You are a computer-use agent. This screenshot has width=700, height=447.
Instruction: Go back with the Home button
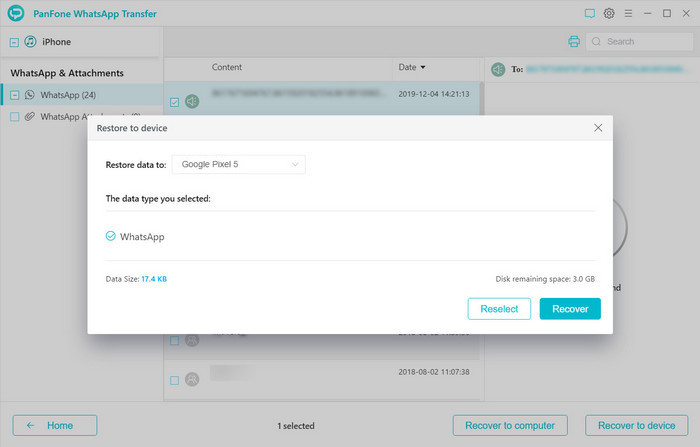click(55, 425)
